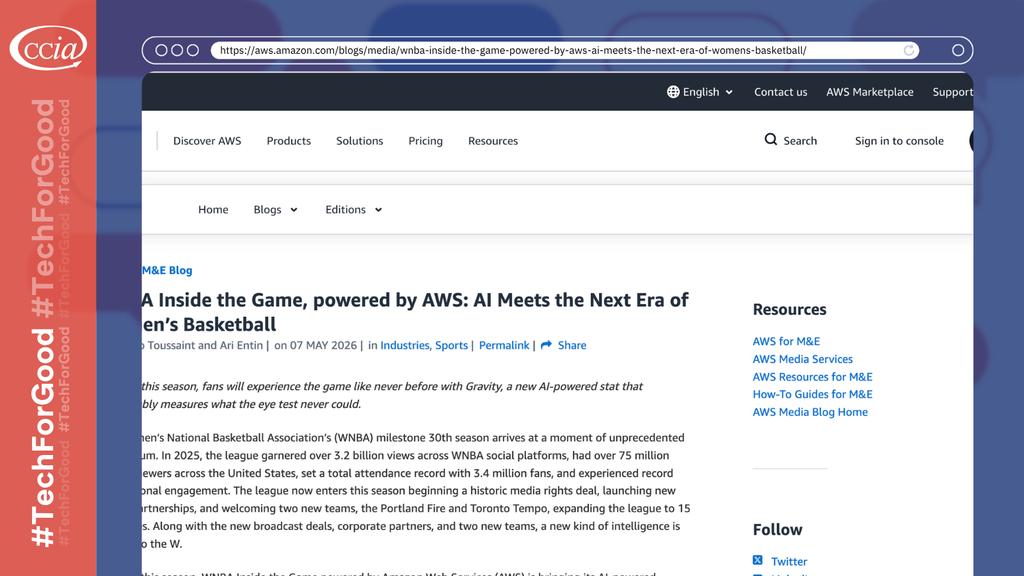Open the Discover AWS menu
Image resolution: width=1024 pixels, height=576 pixels.
point(207,141)
